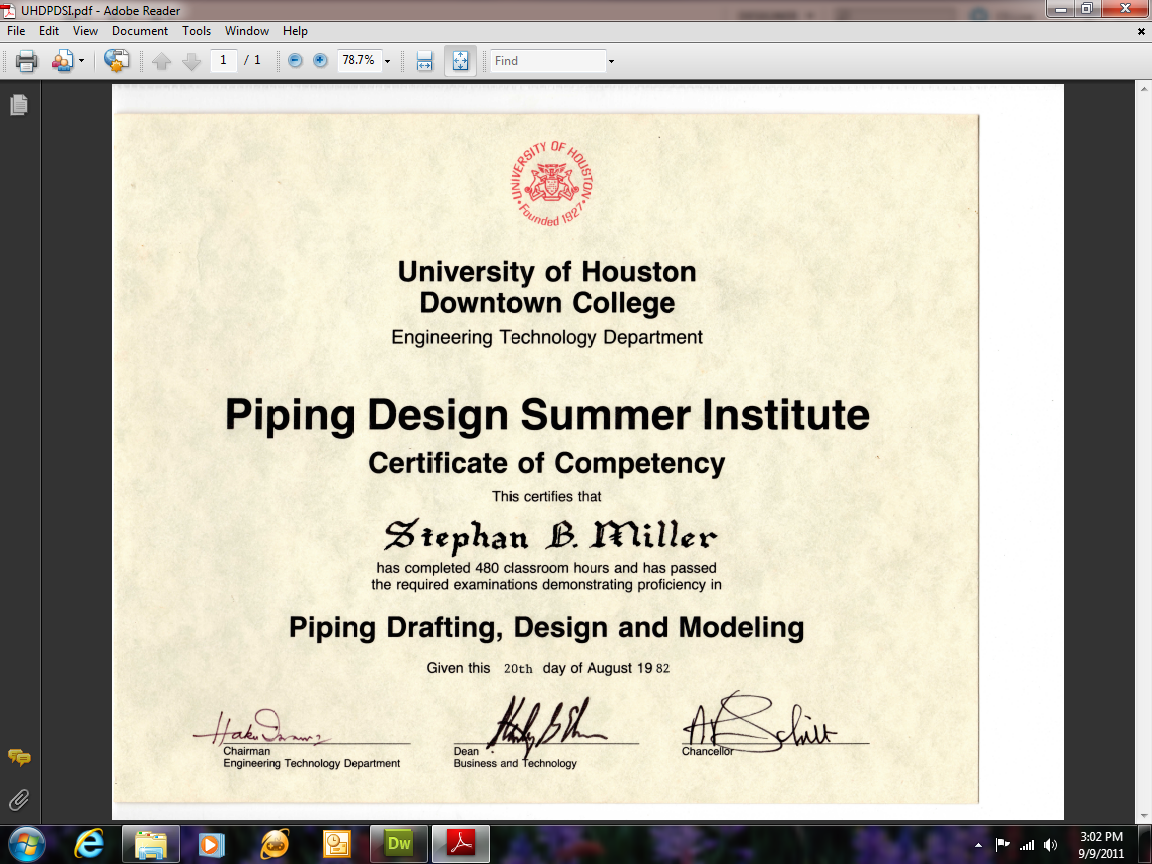Open the Help menu

[295, 31]
